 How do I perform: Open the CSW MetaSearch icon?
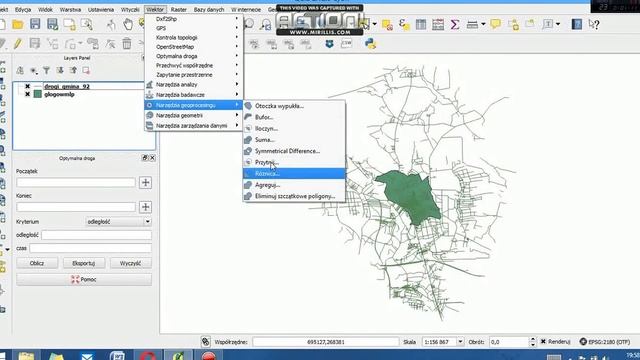click(x=346, y=43)
